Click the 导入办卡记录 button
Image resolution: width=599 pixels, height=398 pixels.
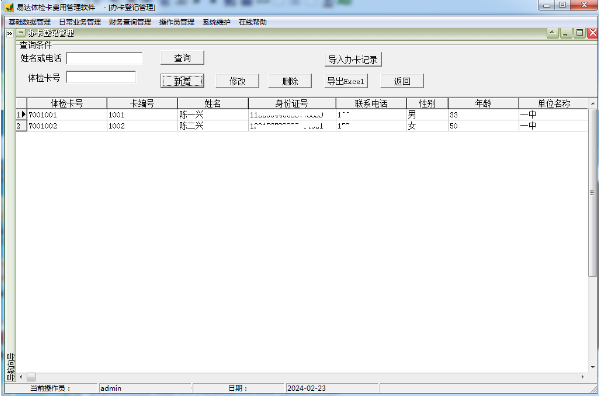pos(353,60)
